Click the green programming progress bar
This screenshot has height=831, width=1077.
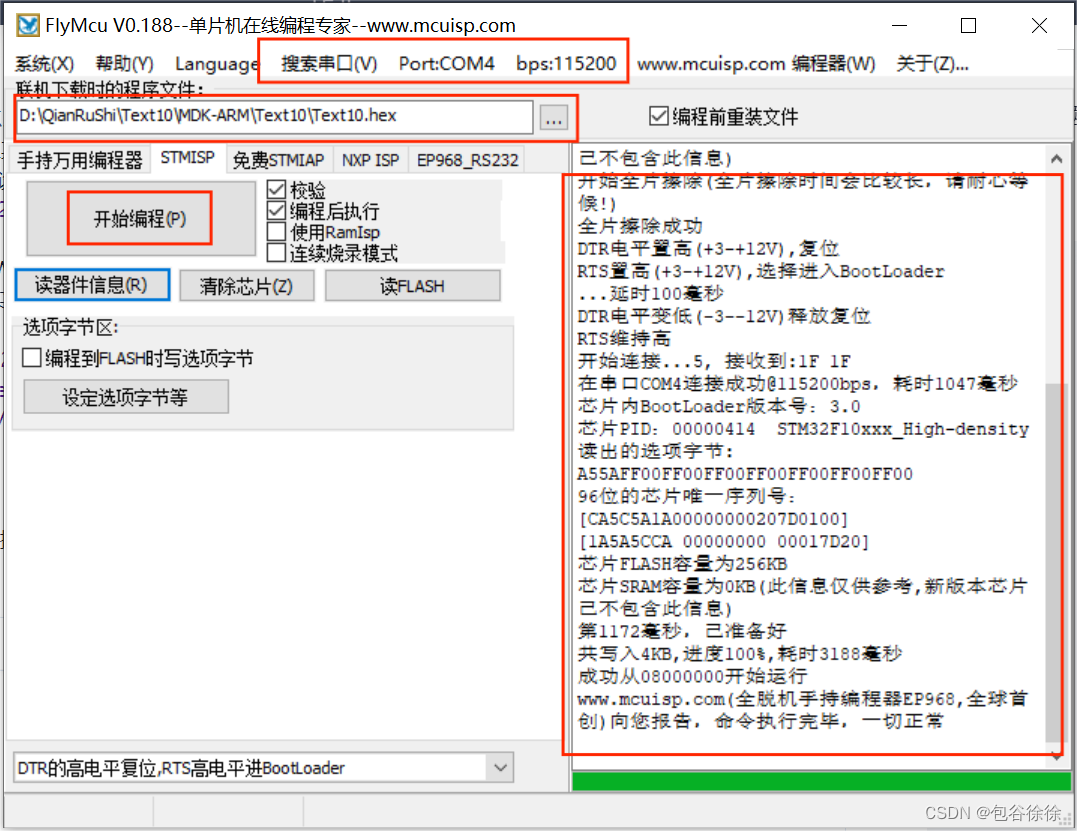pos(821,781)
